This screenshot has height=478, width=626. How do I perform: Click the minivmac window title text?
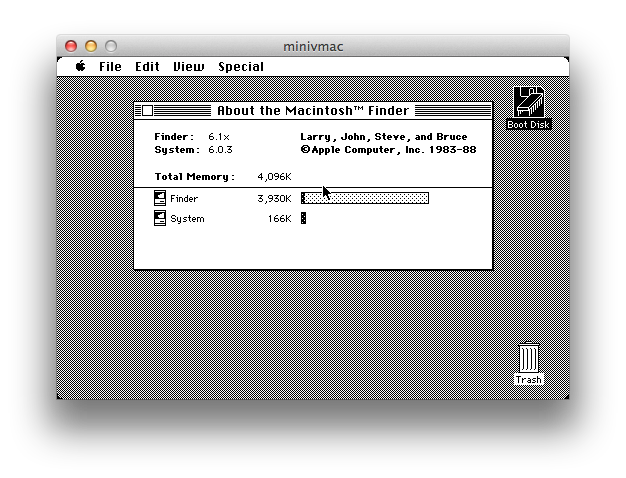click(x=313, y=47)
